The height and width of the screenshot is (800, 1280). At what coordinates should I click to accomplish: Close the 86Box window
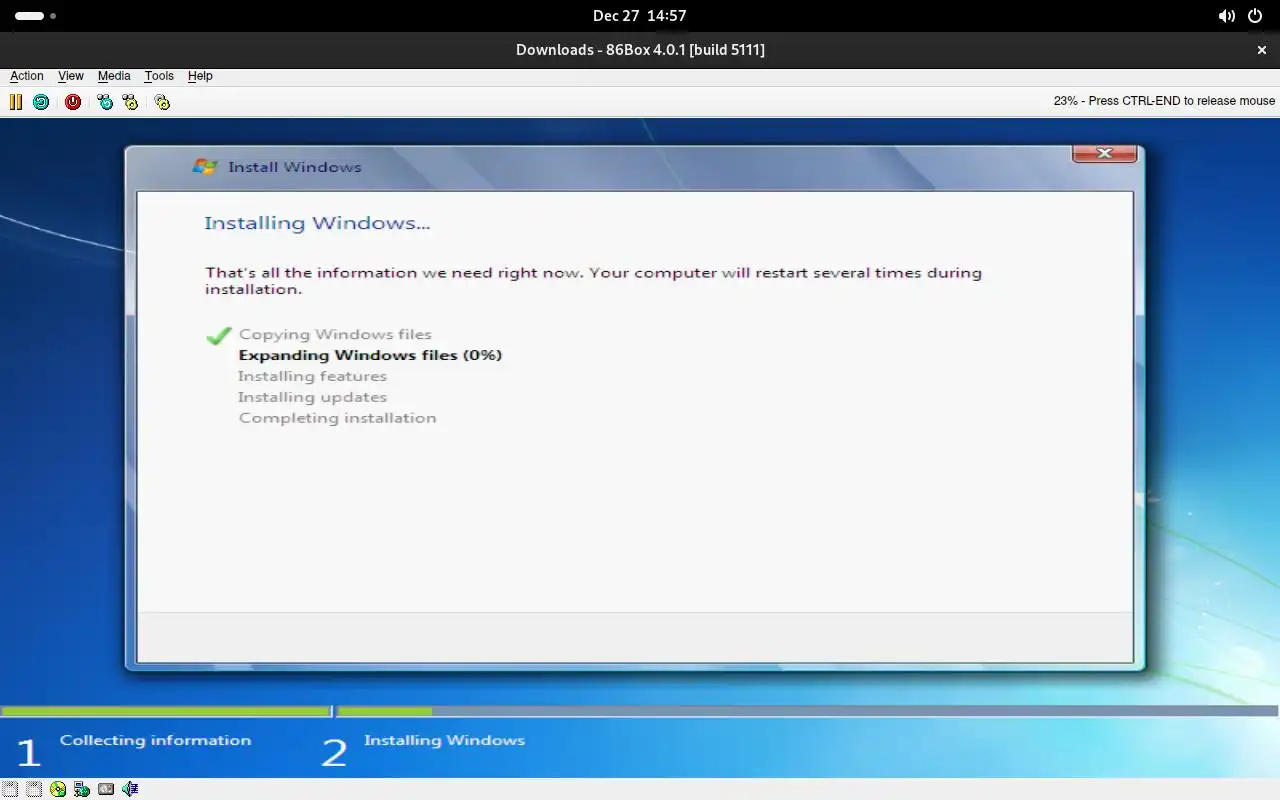tap(1262, 50)
